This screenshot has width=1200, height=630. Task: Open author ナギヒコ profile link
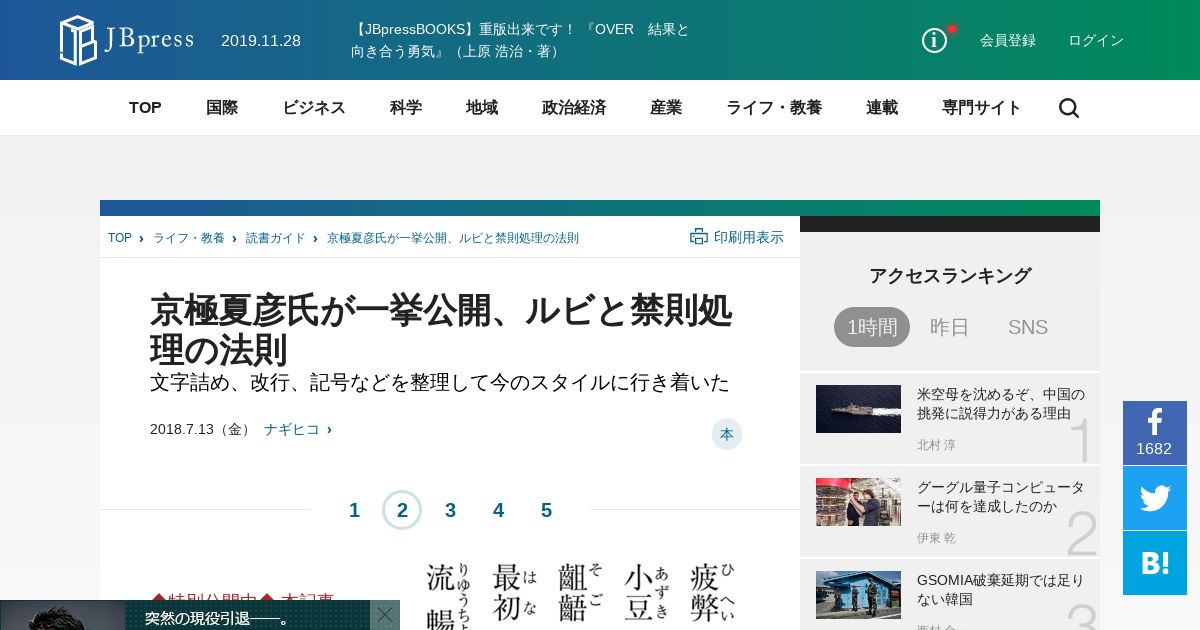pos(292,429)
